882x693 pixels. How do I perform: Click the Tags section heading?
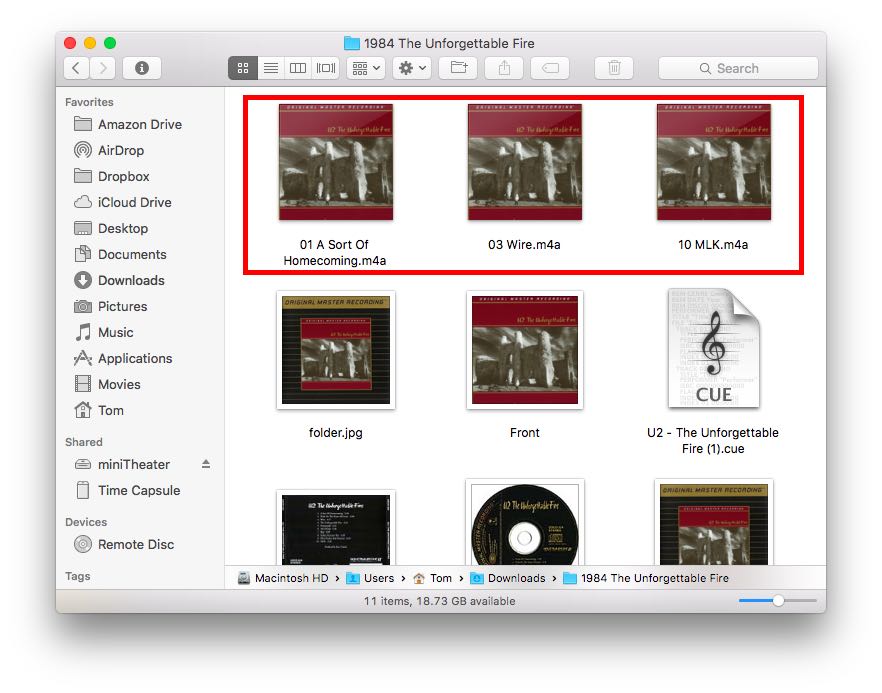(77, 576)
